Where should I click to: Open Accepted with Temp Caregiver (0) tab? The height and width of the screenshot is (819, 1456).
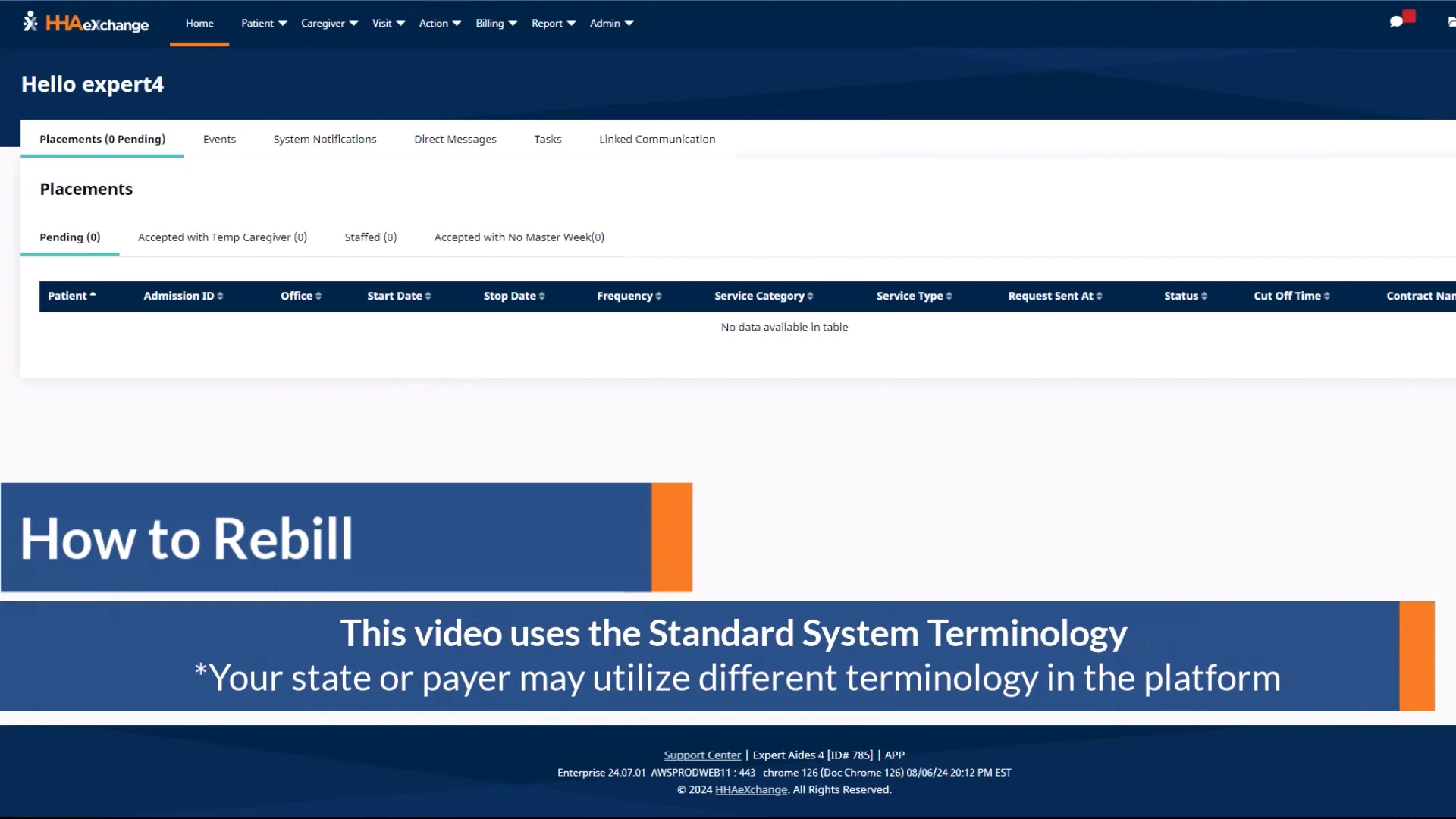[x=222, y=237]
